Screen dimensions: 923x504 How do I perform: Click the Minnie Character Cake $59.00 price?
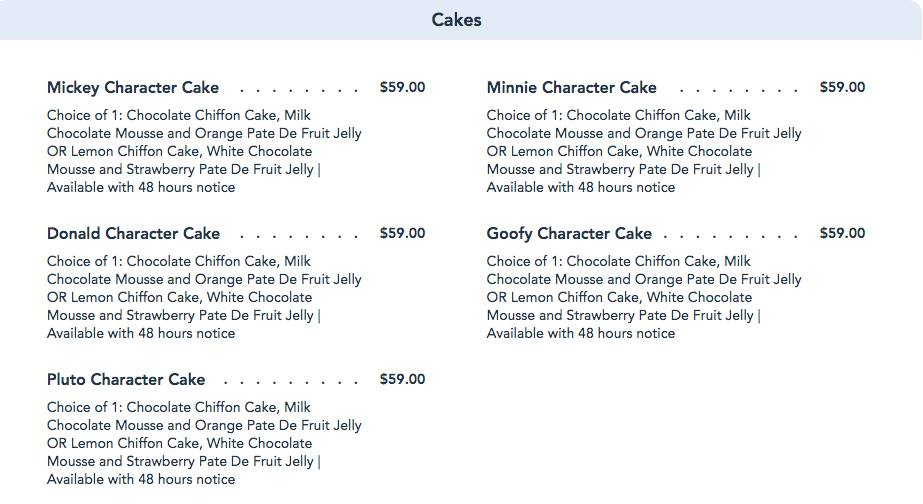pos(842,88)
